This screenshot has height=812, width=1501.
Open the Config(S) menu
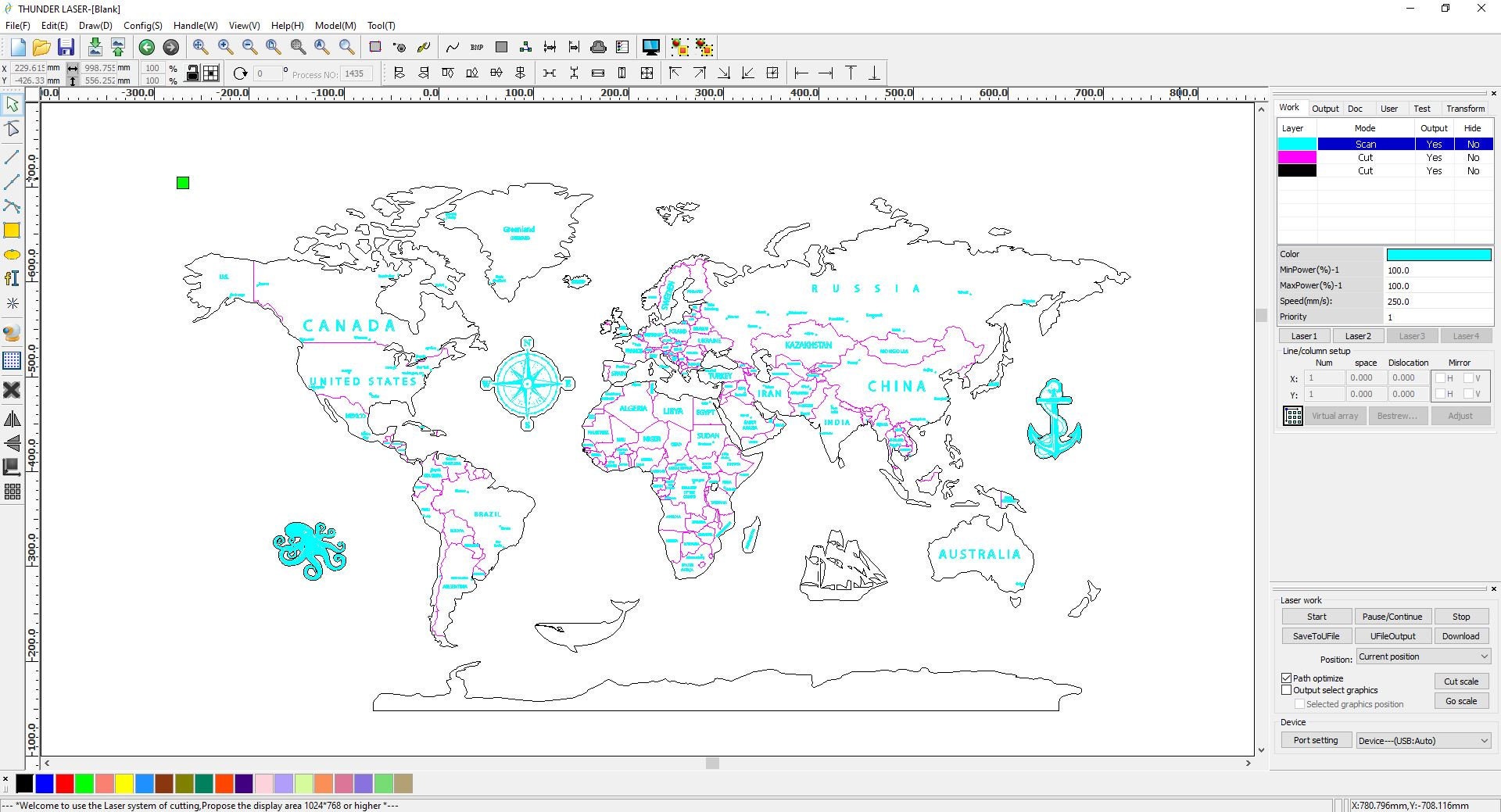click(143, 25)
